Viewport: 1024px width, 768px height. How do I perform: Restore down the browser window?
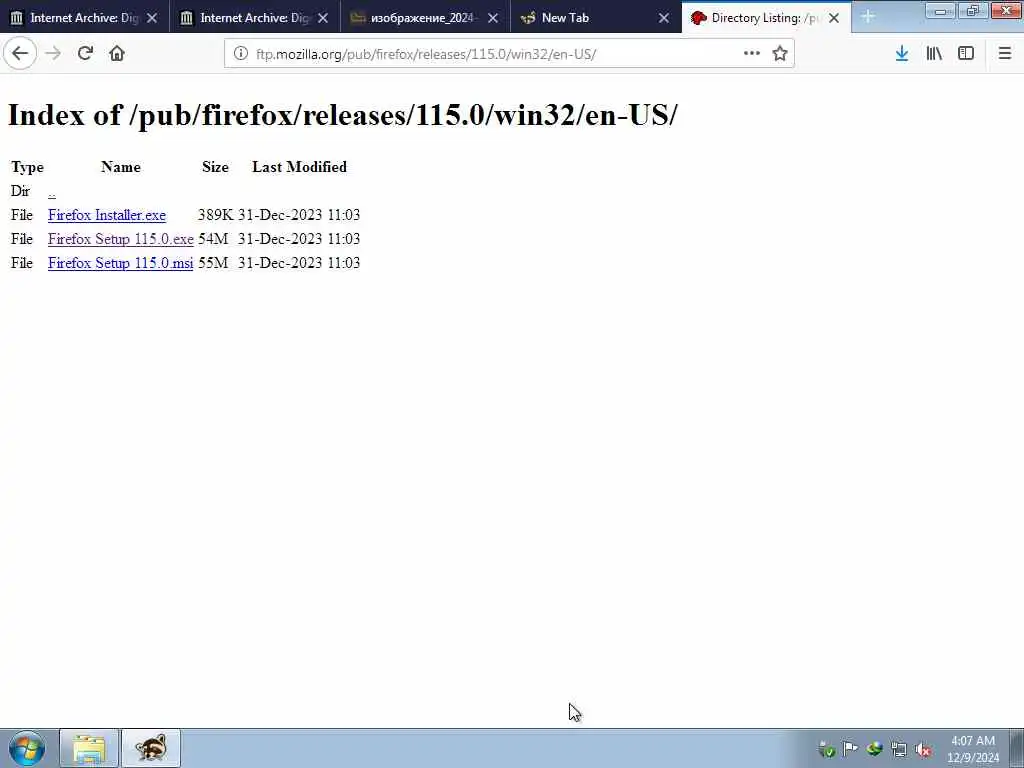pyautogui.click(x=973, y=11)
